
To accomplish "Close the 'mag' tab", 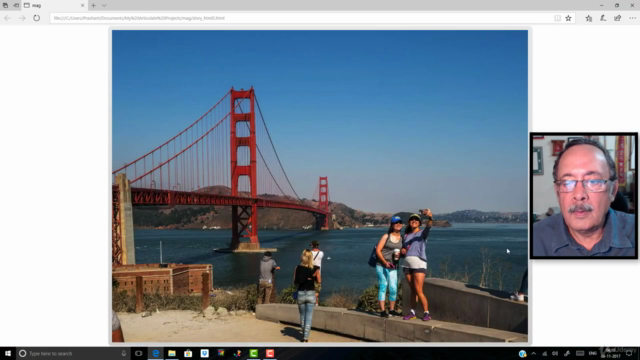I will pyautogui.click(x=82, y=5).
